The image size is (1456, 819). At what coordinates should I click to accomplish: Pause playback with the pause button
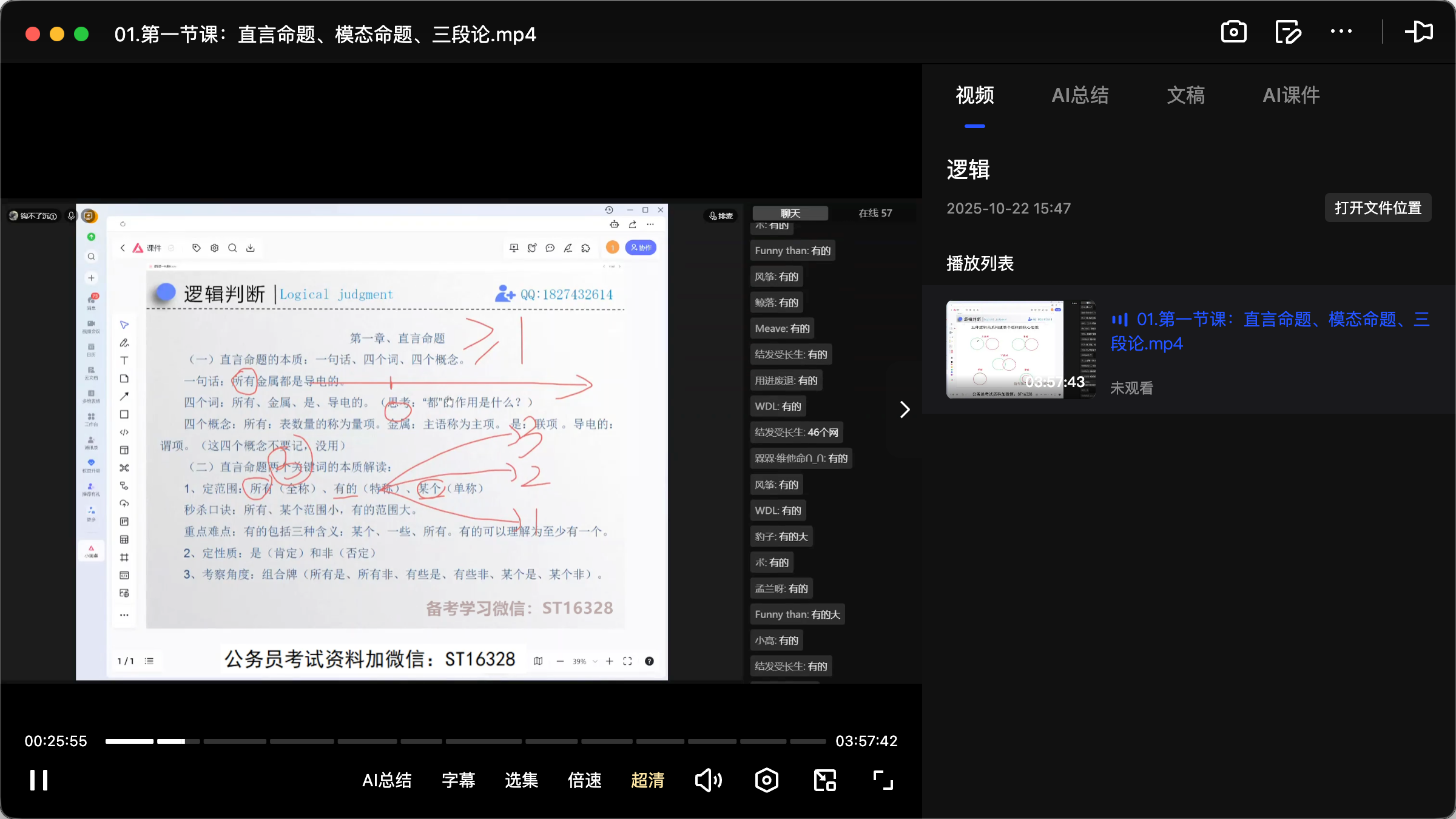click(38, 780)
